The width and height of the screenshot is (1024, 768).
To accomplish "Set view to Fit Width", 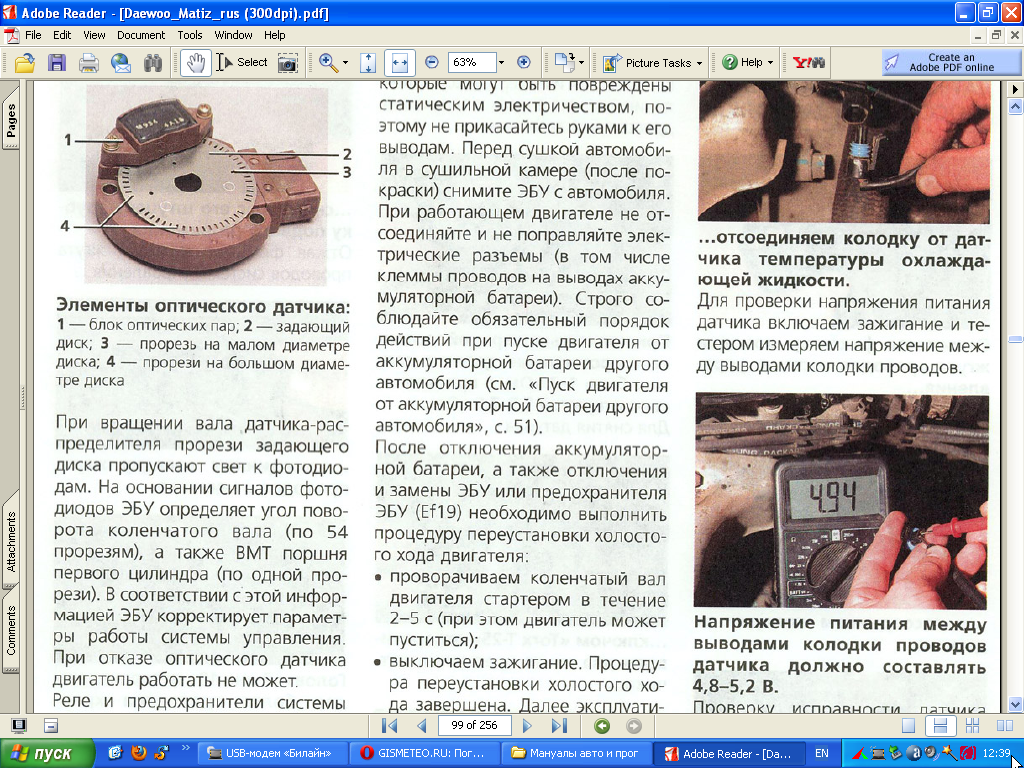I will click(400, 63).
